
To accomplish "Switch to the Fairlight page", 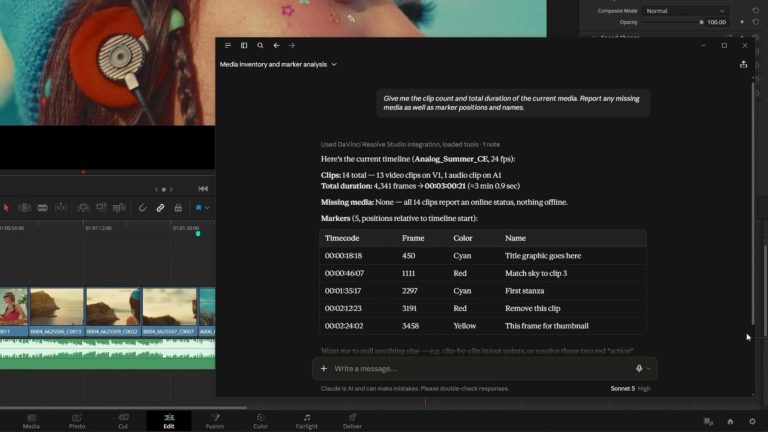I will (x=307, y=421).
